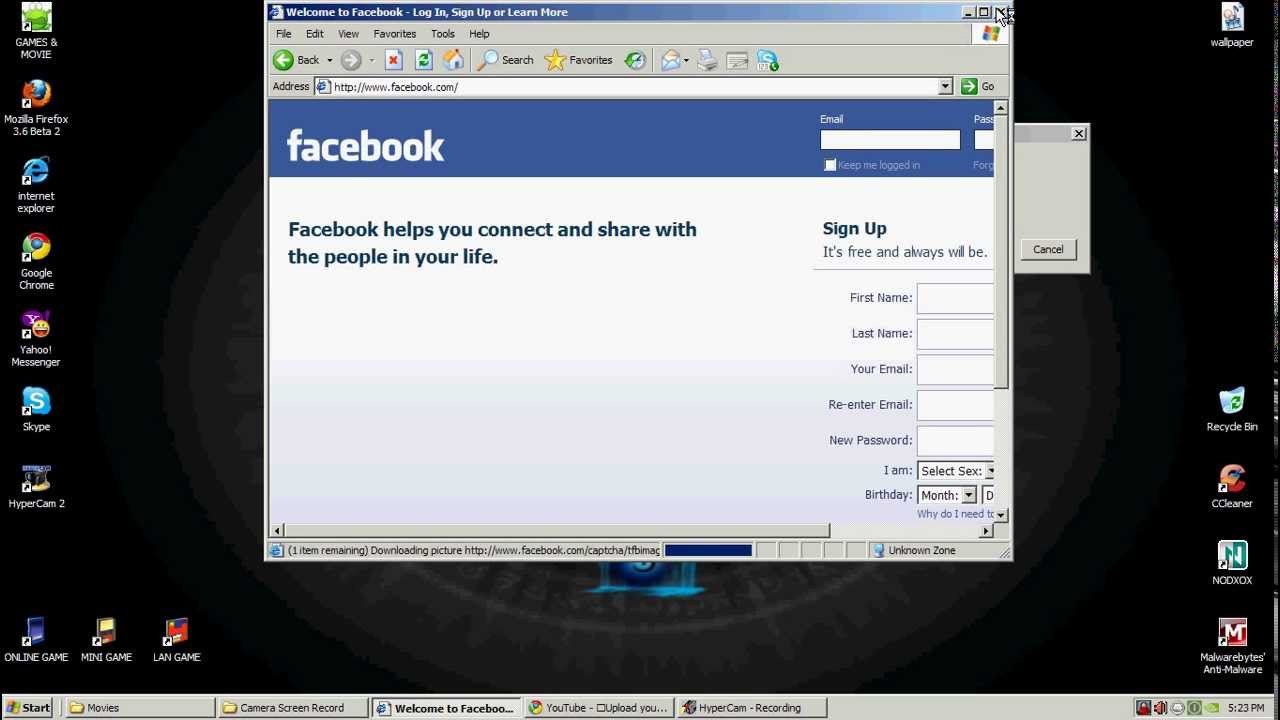Select NODXOX desktop icon
1280x720 pixels.
click(1232, 563)
